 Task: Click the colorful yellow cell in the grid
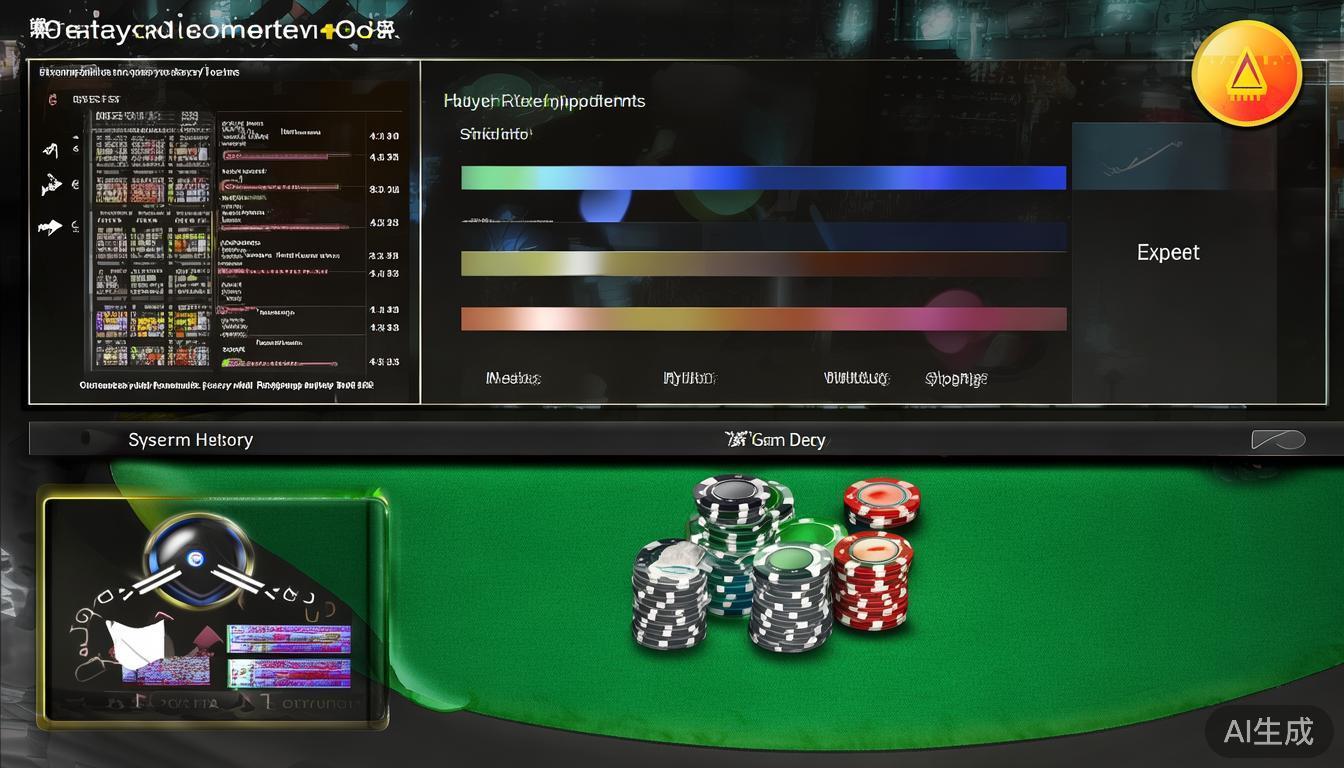point(149,324)
